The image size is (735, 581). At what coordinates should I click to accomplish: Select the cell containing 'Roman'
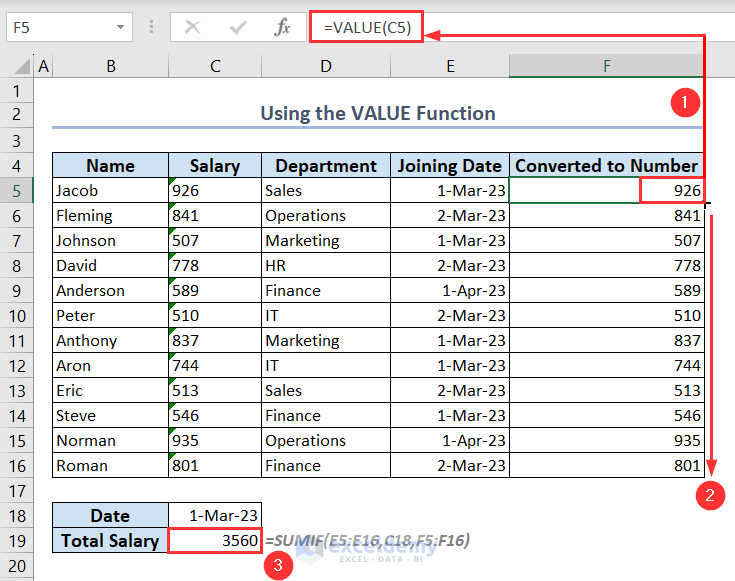(111, 466)
